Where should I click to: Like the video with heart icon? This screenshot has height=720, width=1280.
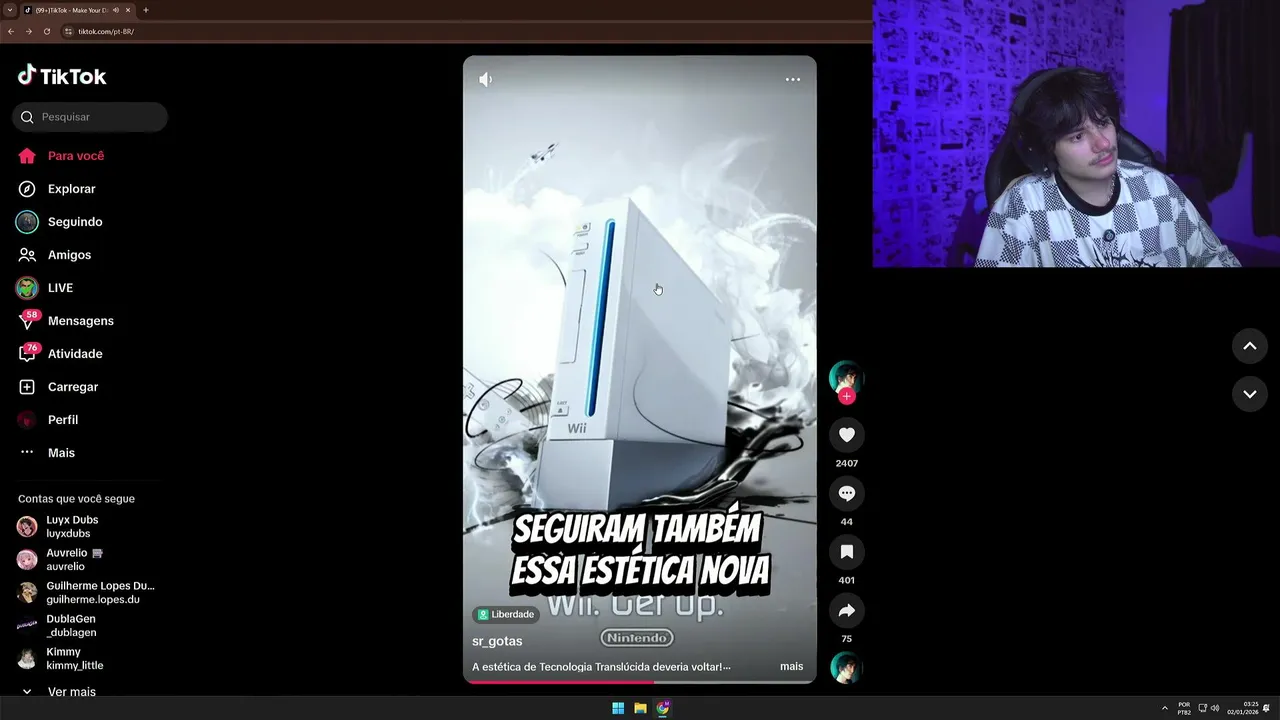coord(847,435)
